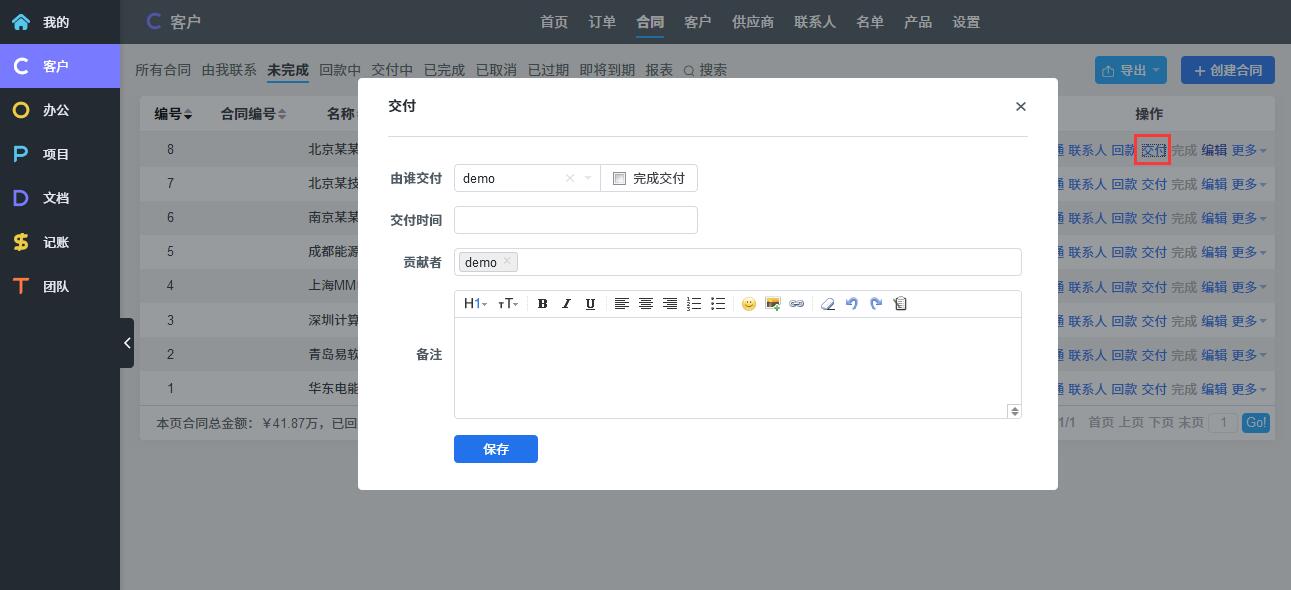Click the undo arrow in the editor toolbar
Viewport: 1291px width, 590px height.
point(852,304)
